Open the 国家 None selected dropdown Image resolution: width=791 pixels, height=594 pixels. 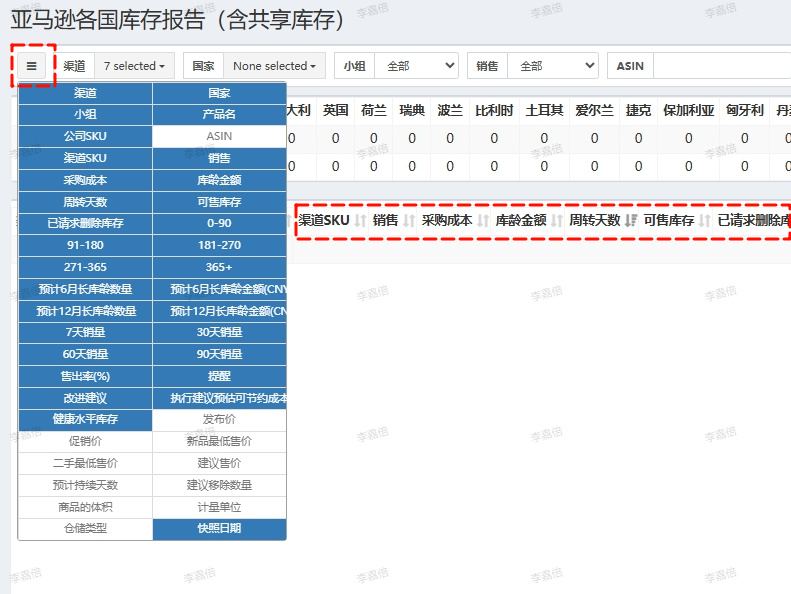click(x=274, y=66)
